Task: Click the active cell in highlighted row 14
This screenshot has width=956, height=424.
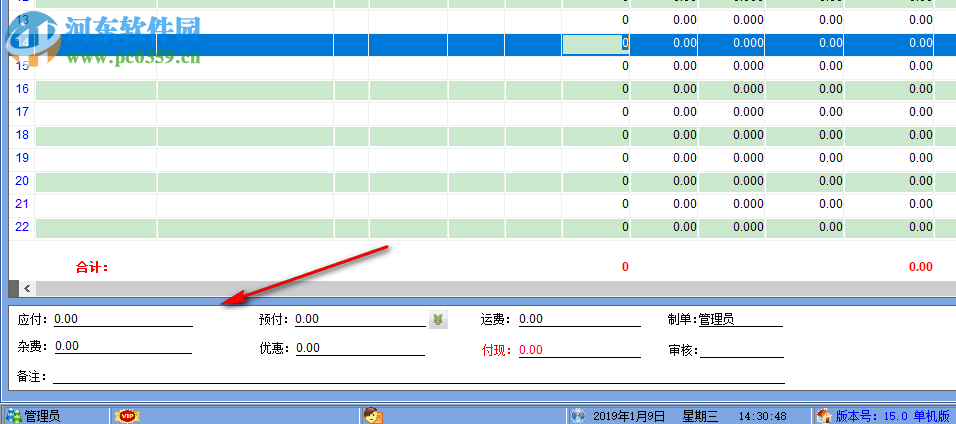Action: (x=596, y=43)
